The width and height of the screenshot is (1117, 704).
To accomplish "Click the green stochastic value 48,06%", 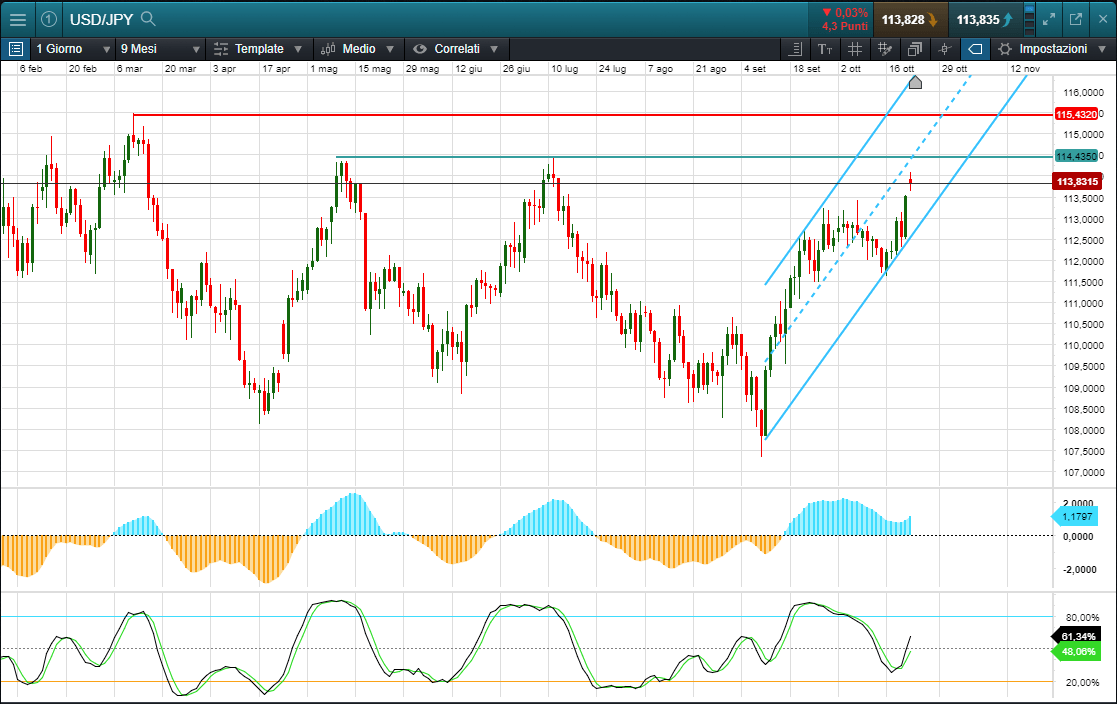I will (x=1077, y=651).
